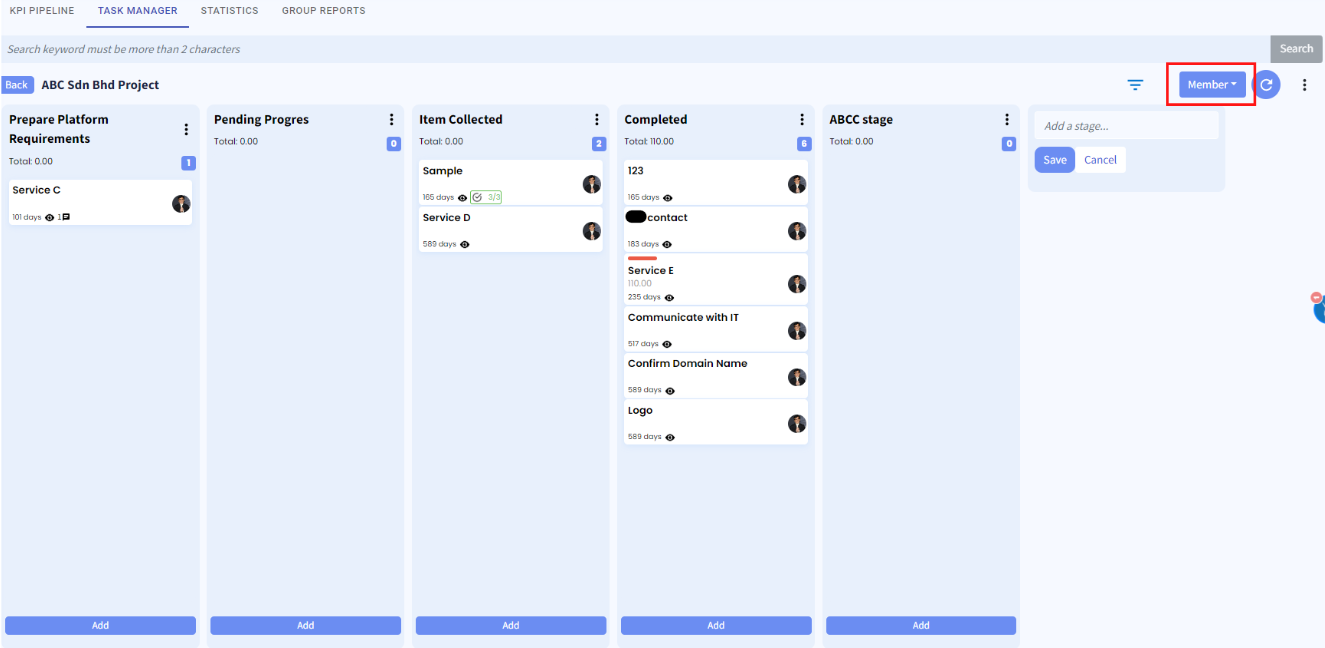The height and width of the screenshot is (648, 1325).
Task: Switch to the Statistics tab
Action: click(x=229, y=11)
